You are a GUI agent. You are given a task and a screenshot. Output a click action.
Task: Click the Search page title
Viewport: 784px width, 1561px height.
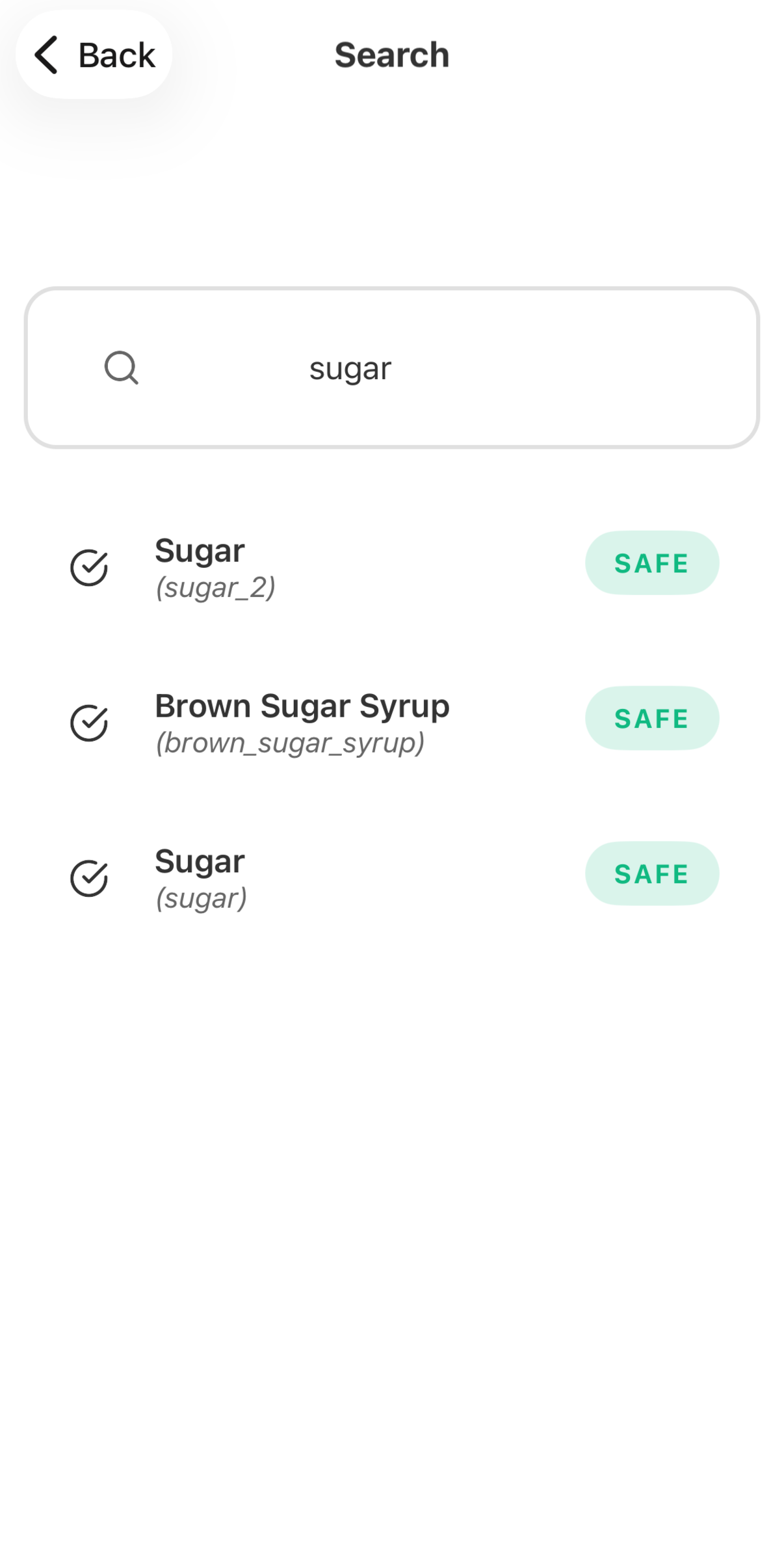[392, 55]
